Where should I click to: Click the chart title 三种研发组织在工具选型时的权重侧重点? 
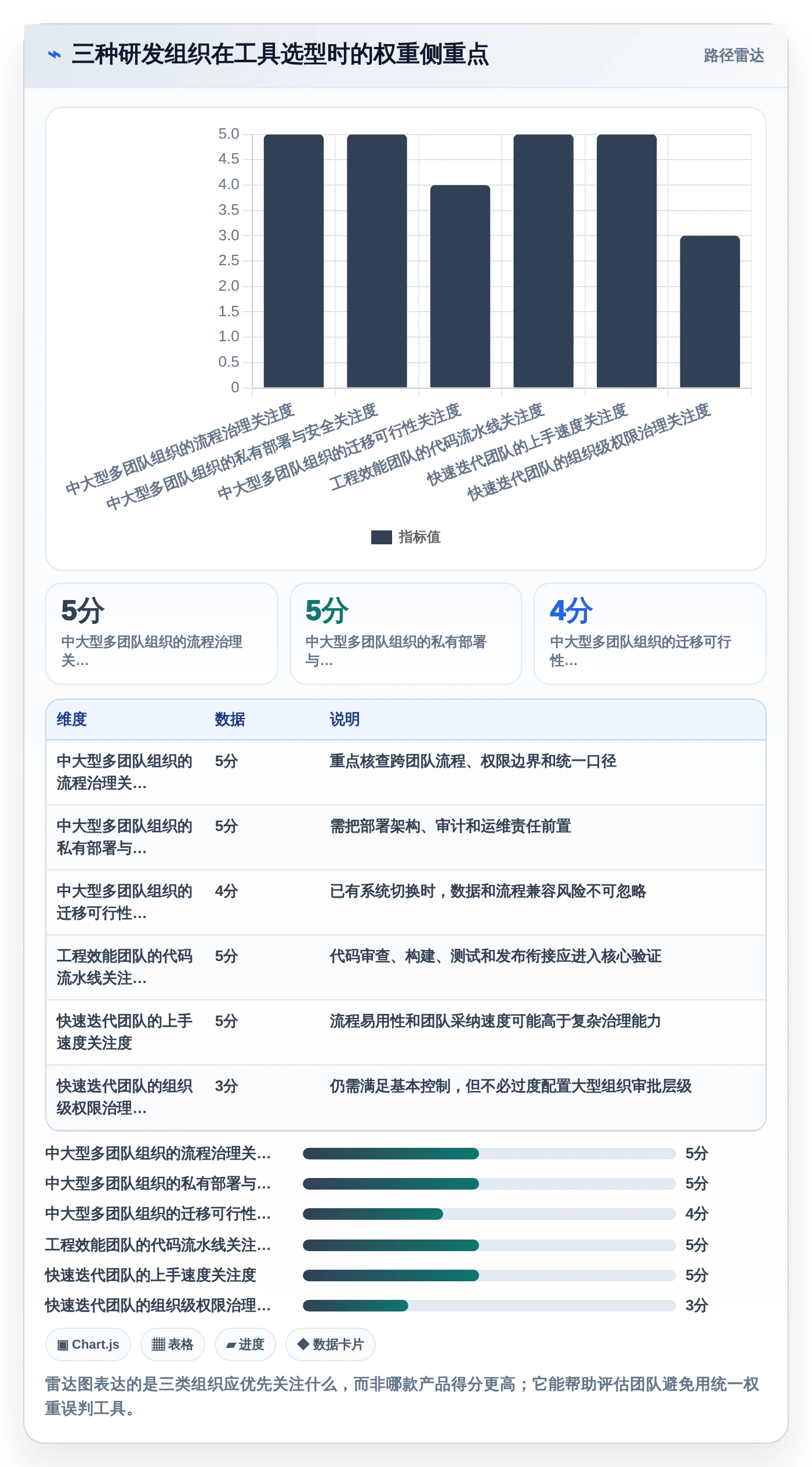tap(280, 55)
